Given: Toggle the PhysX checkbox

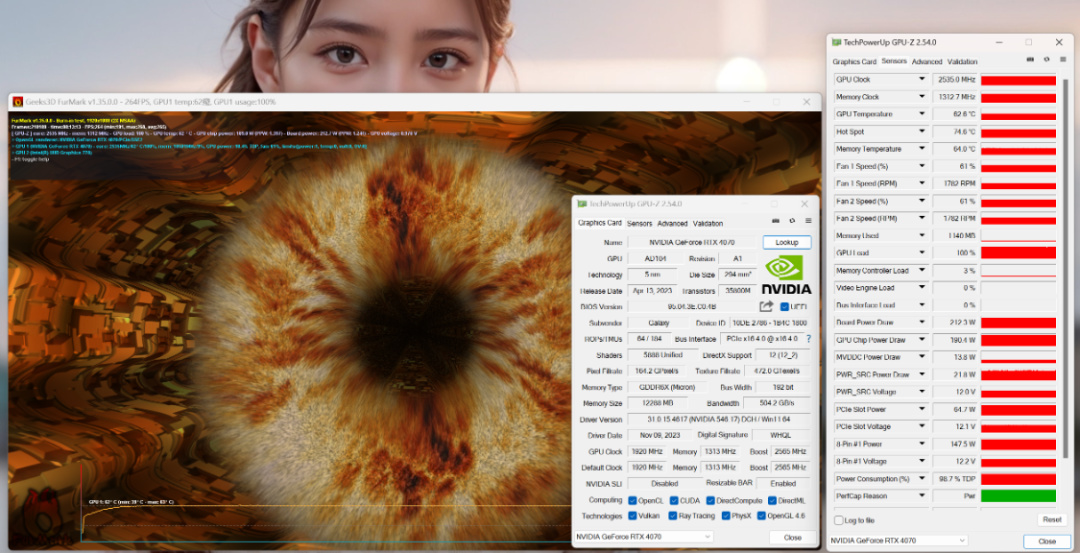Looking at the screenshot, I should point(725,516).
